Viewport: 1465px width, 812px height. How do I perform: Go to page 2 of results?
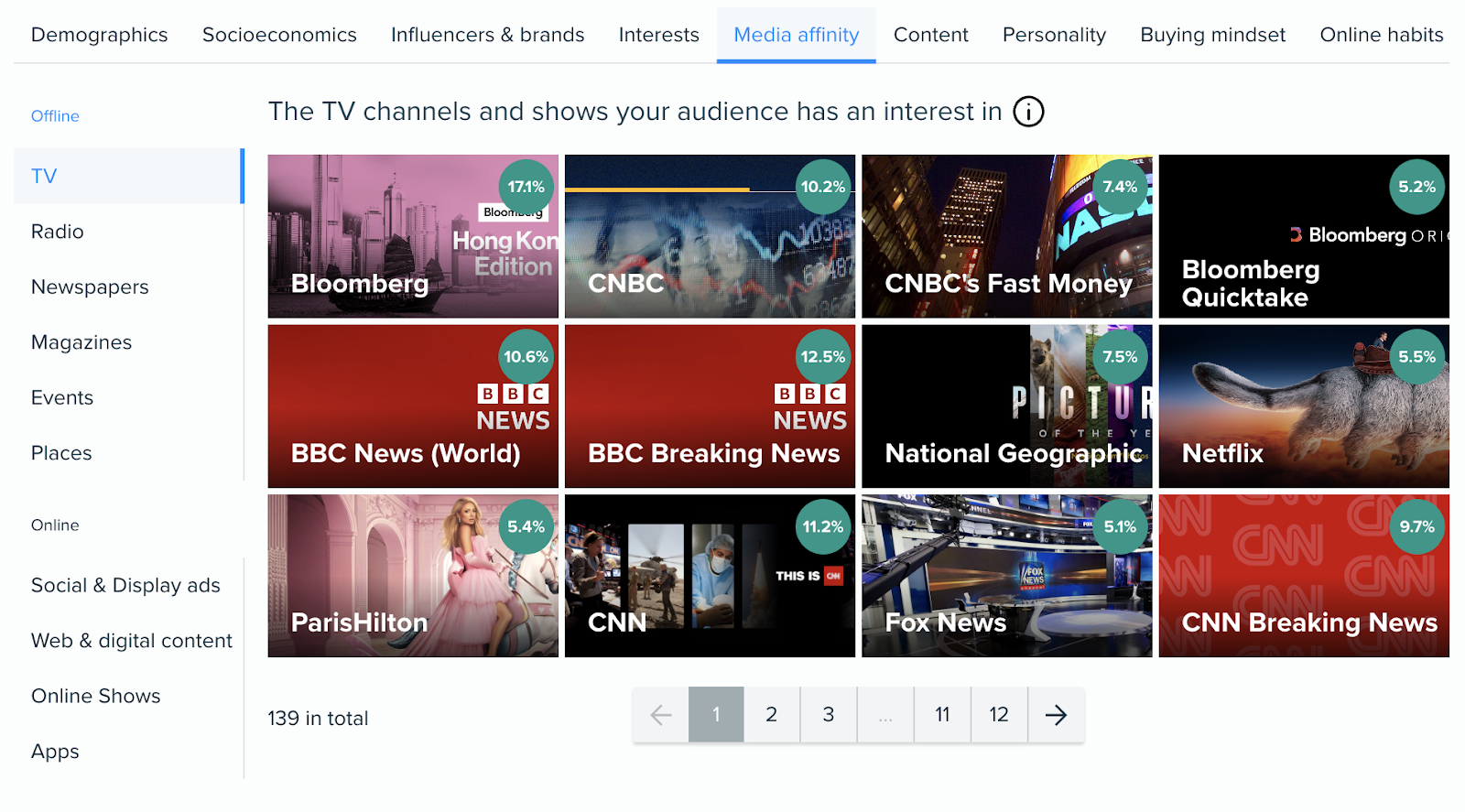pos(771,715)
